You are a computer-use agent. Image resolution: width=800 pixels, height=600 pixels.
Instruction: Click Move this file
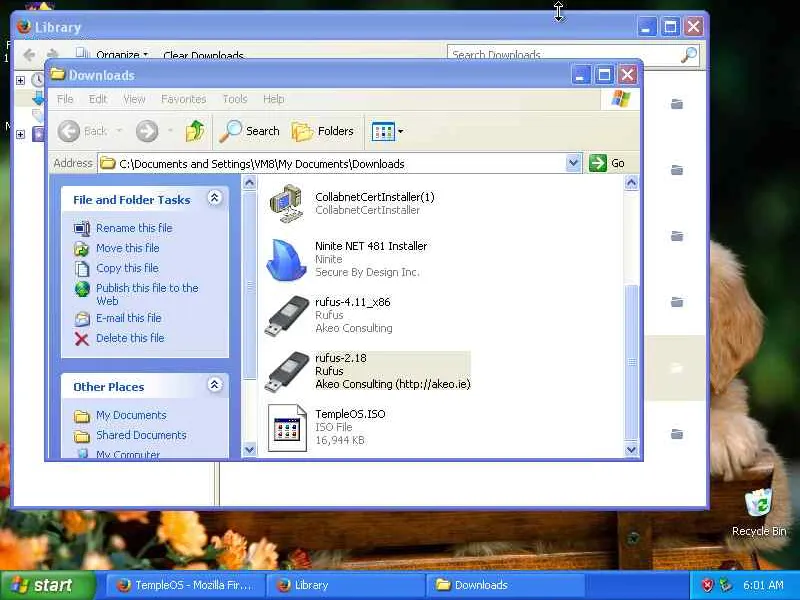coord(128,248)
